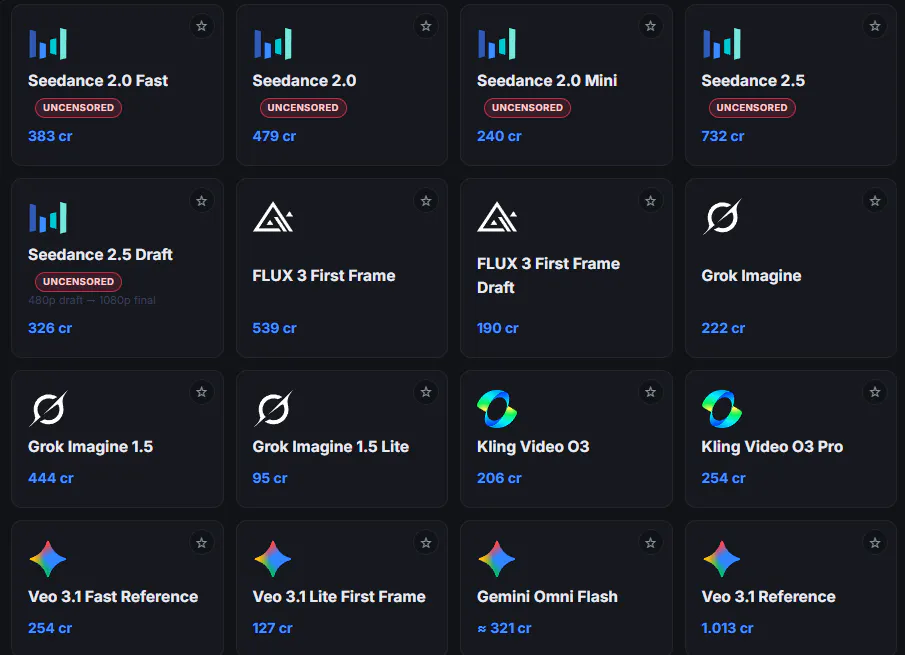This screenshot has height=655, width=905.
Task: Click the Seedance 2.5 Draft logo icon
Action: point(48,218)
